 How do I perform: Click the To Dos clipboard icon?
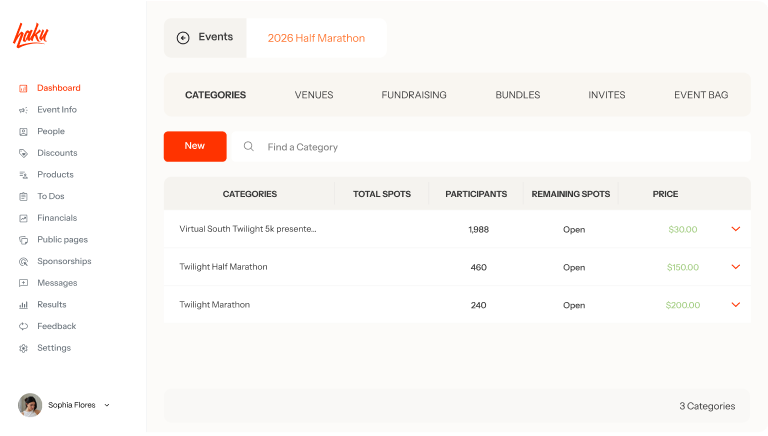coord(23,196)
